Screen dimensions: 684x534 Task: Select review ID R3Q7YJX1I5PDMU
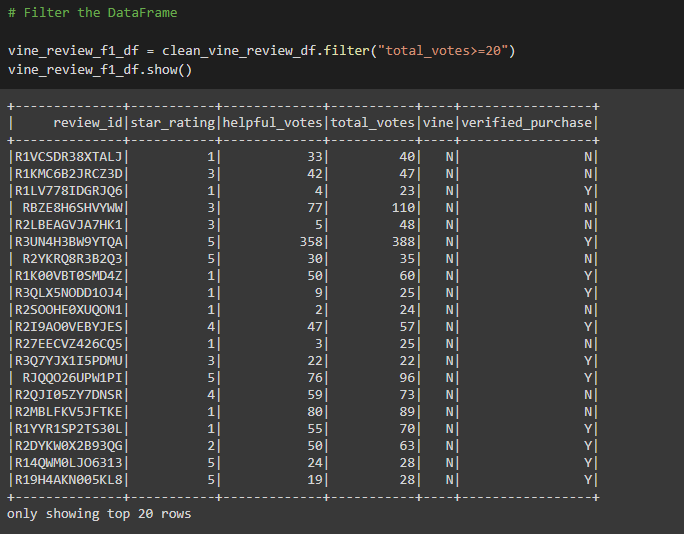click(68, 361)
